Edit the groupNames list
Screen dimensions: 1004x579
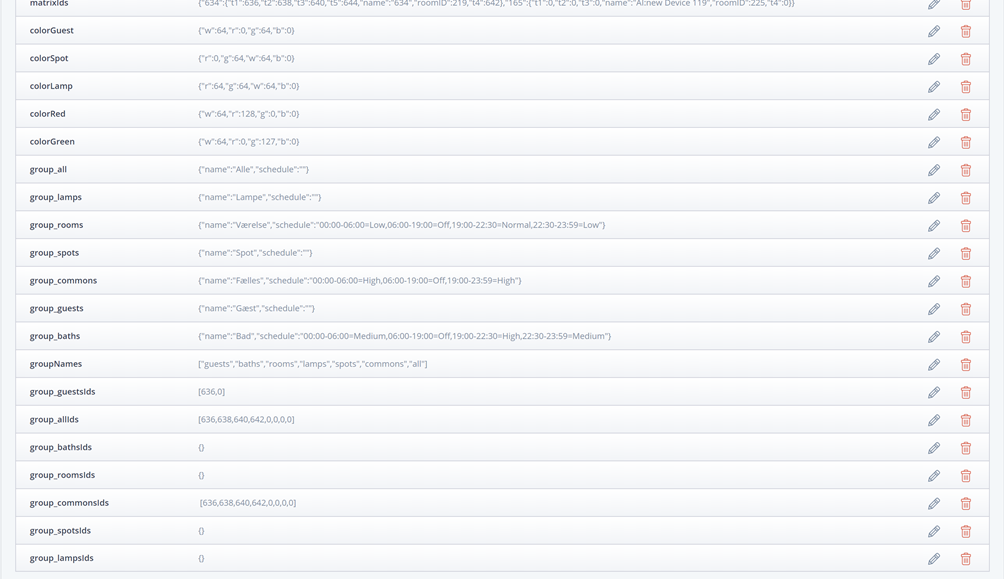(933, 365)
